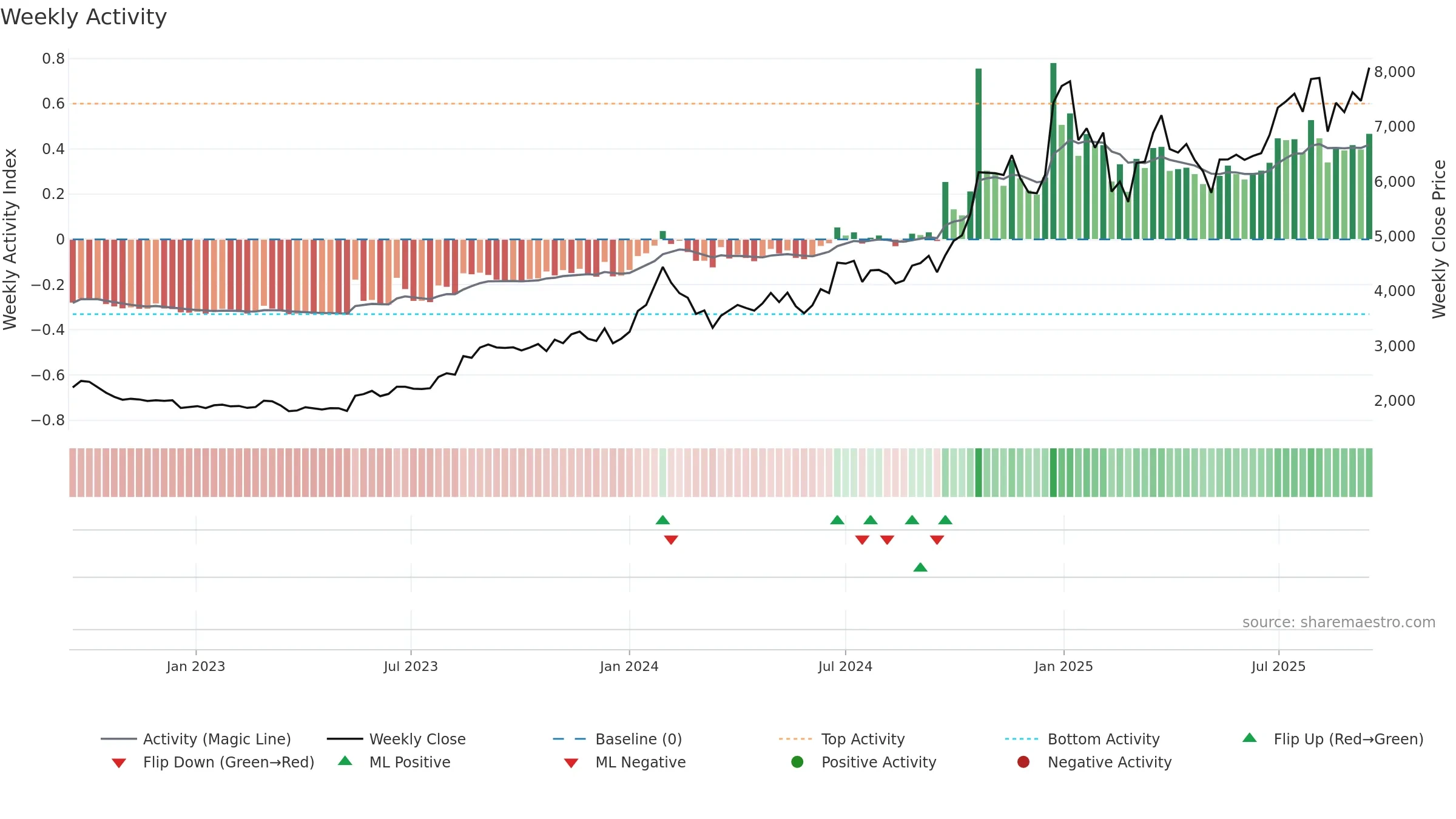
Task: Click the last flip-down triangle in the series
Action: (x=937, y=540)
